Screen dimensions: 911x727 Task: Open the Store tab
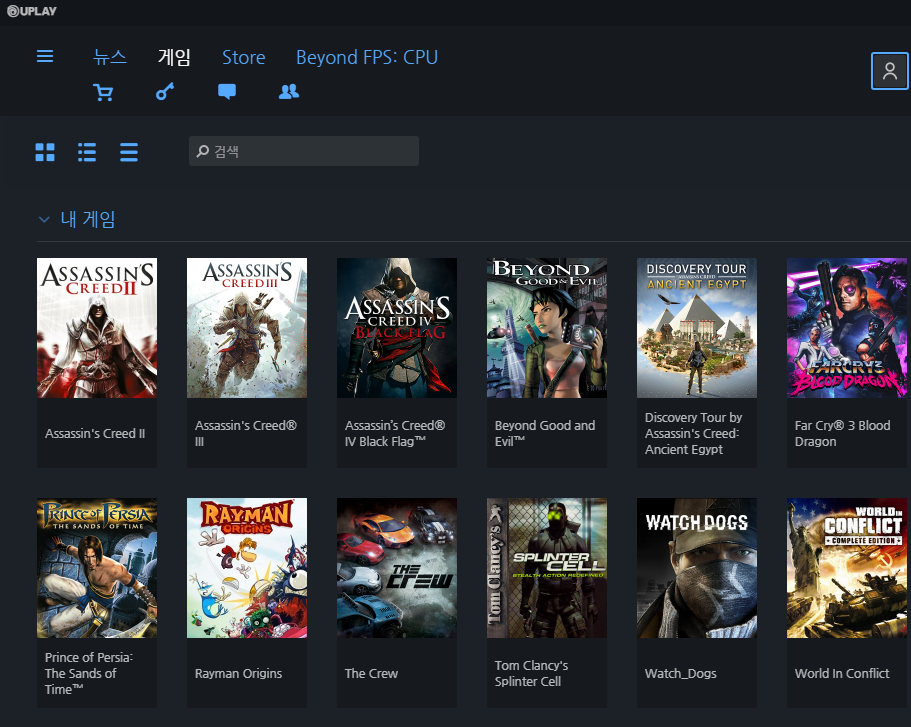tap(243, 57)
